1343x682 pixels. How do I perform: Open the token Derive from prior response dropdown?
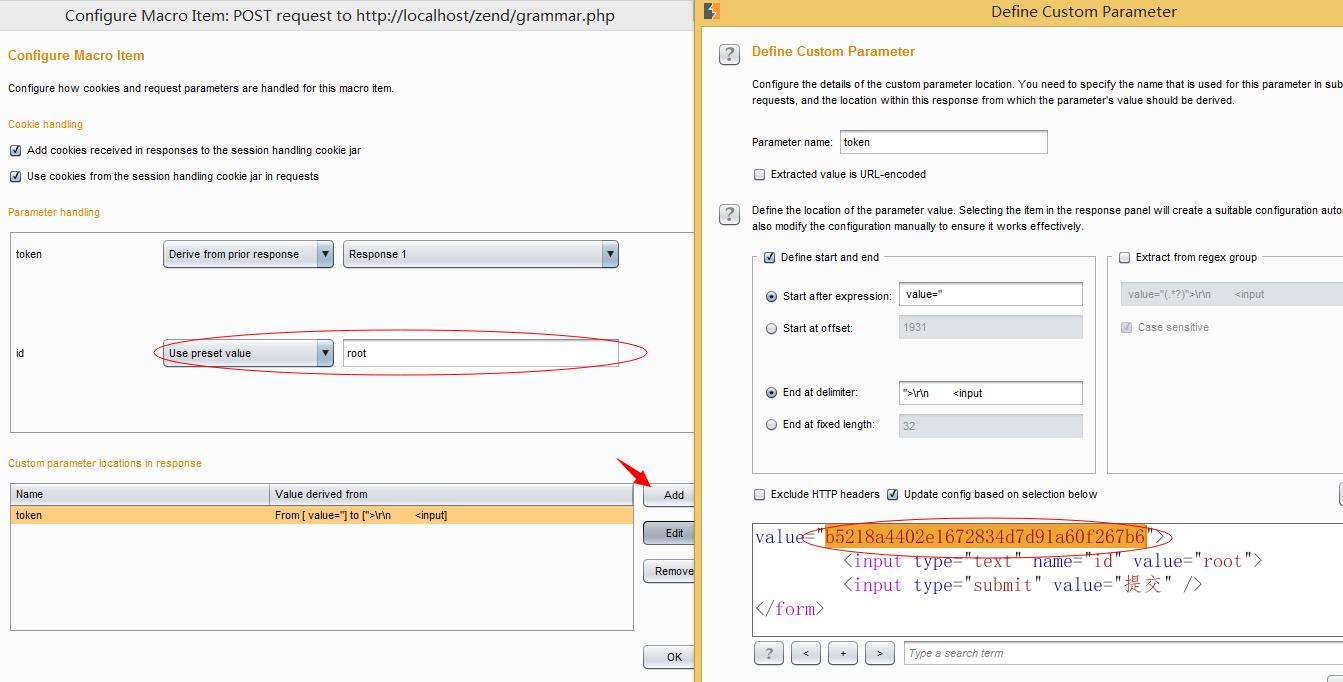click(248, 254)
